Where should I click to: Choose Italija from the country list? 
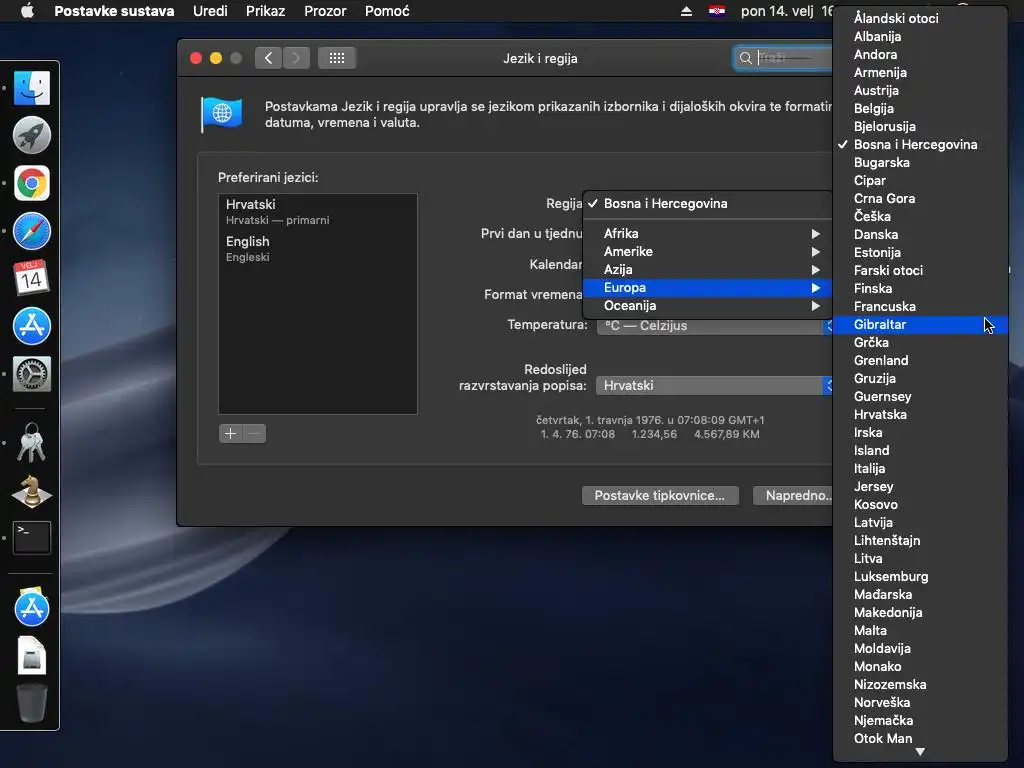pyautogui.click(x=921, y=469)
